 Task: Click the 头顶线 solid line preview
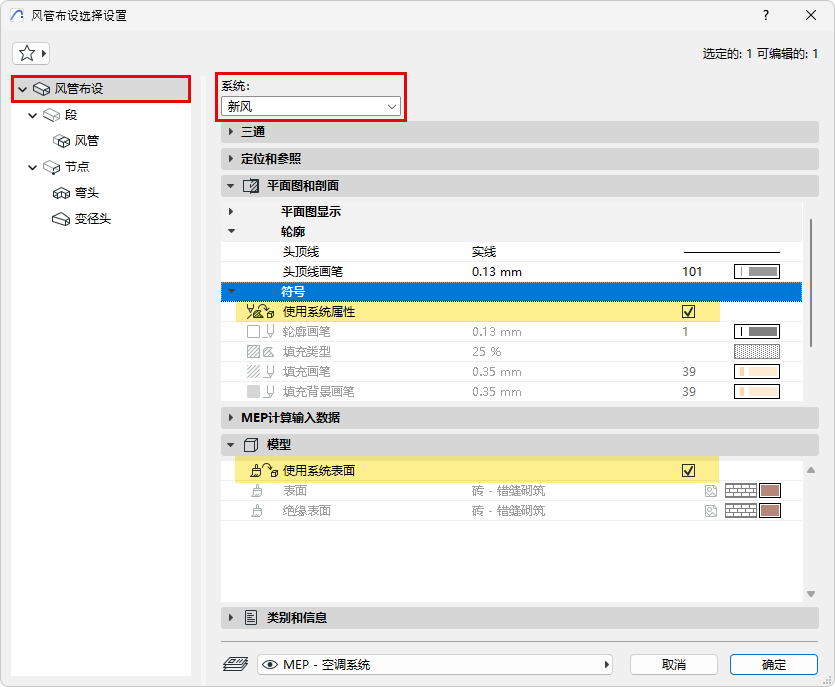[x=732, y=252]
